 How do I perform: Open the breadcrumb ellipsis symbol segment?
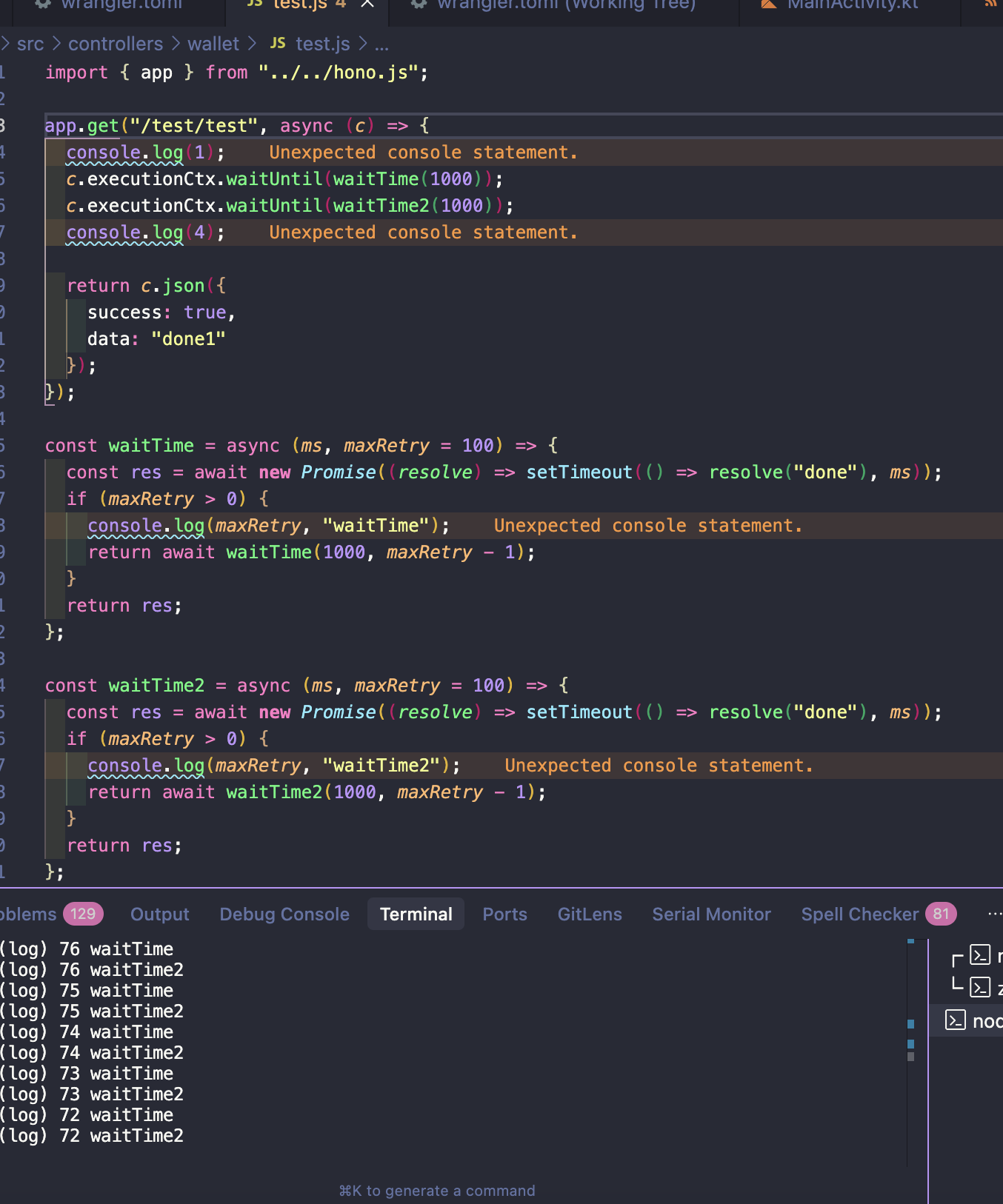pos(381,44)
